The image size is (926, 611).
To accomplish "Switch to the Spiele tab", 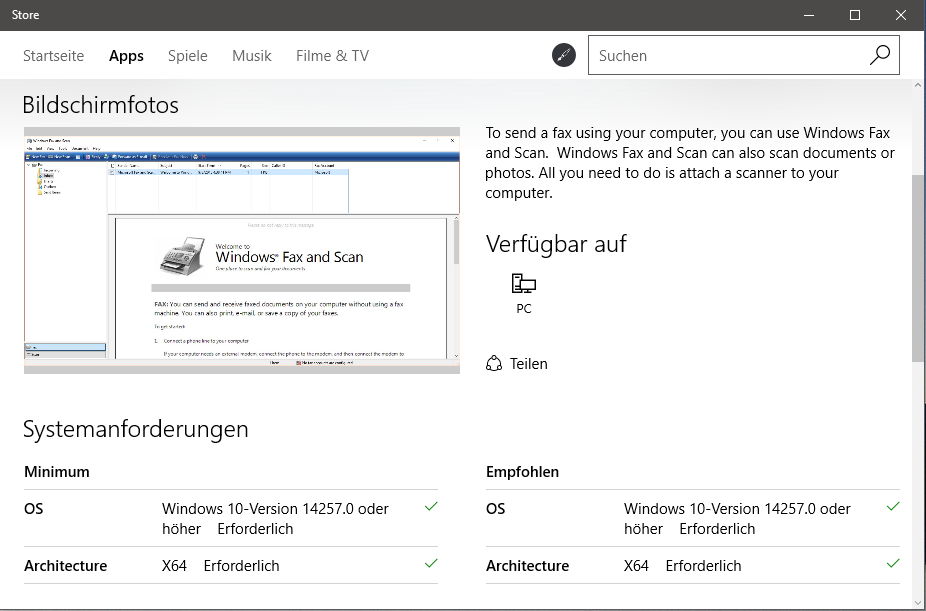I will point(188,55).
